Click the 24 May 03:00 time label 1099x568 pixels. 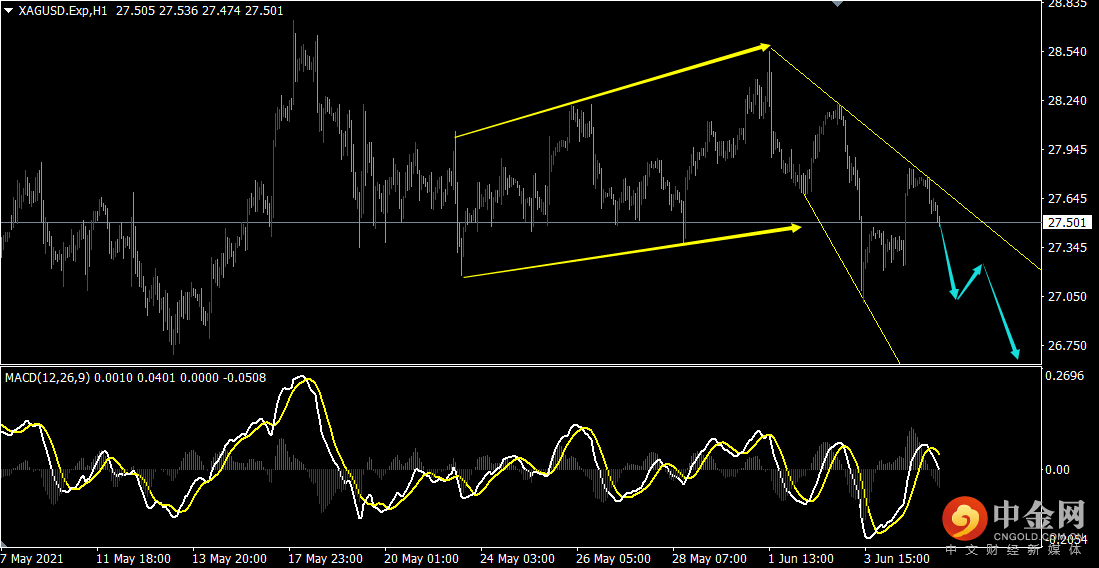pos(518,560)
